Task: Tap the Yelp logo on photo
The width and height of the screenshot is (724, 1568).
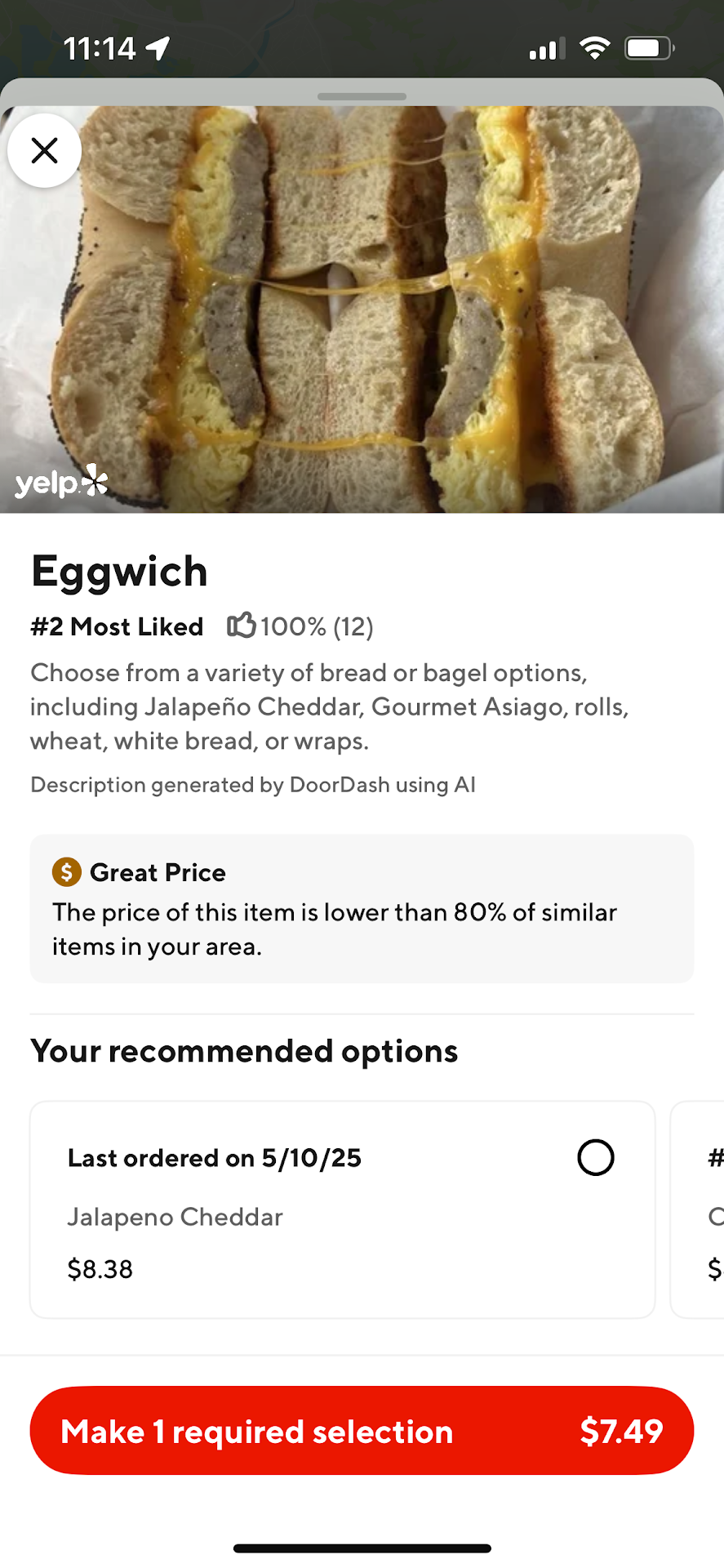Action: 61,482
